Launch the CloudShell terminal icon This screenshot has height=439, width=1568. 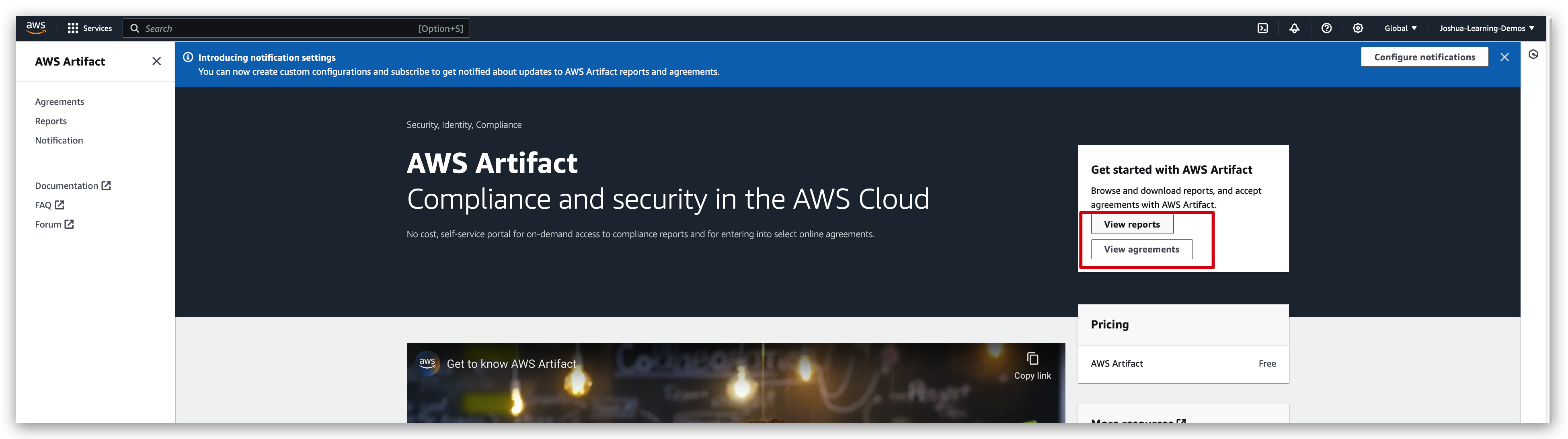(1262, 28)
